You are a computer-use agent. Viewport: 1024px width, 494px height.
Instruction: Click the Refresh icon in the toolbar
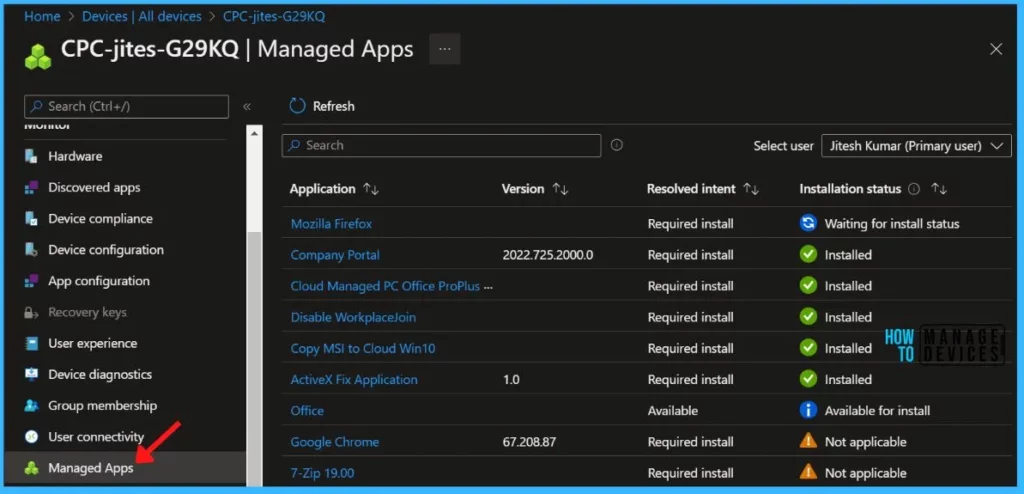(297, 106)
